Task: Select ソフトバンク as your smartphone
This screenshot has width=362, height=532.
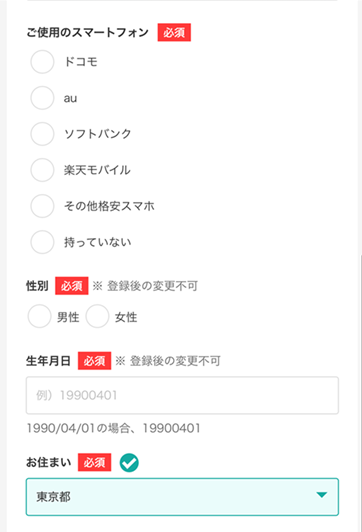Action: point(42,134)
